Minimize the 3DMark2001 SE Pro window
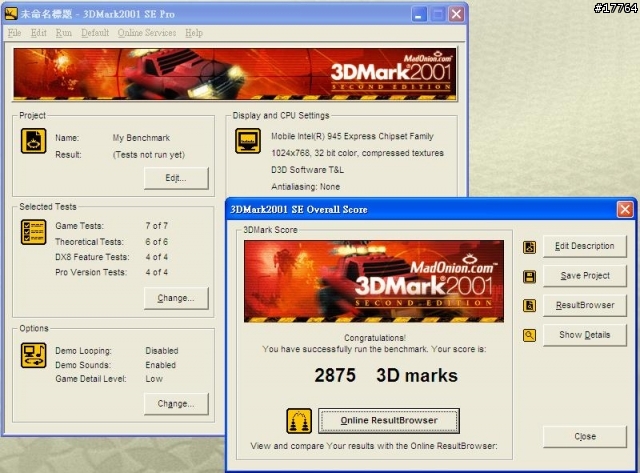This screenshot has width=640, height=473. (419, 14)
